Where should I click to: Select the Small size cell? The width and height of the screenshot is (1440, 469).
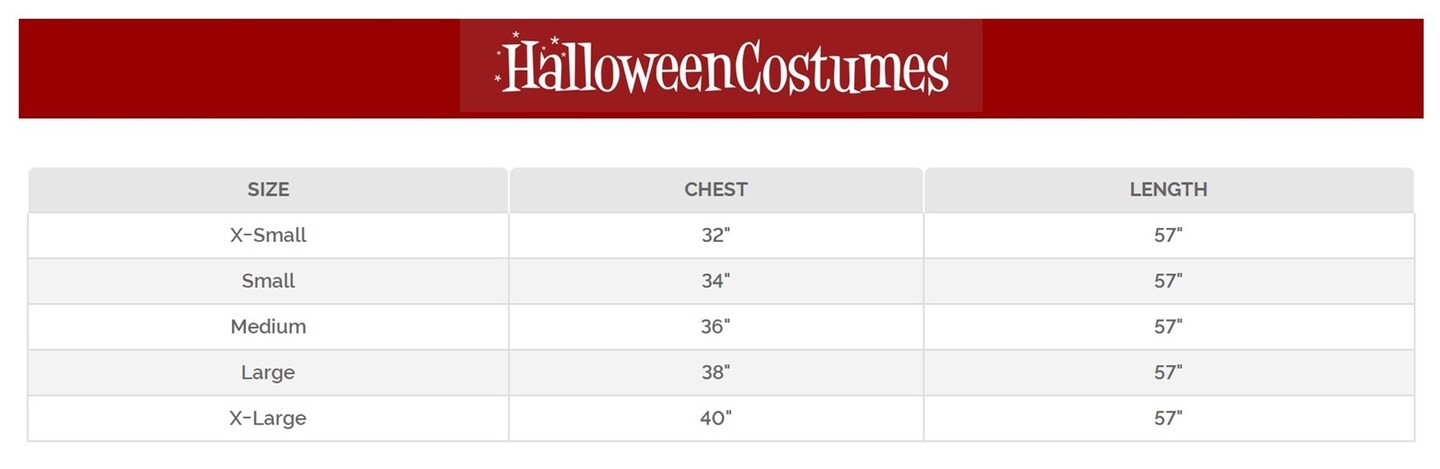[268, 281]
